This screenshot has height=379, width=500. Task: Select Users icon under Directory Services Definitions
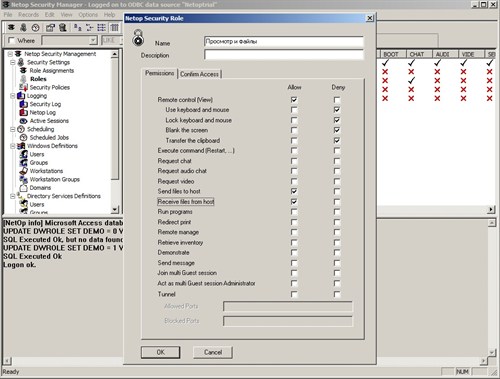(23, 204)
